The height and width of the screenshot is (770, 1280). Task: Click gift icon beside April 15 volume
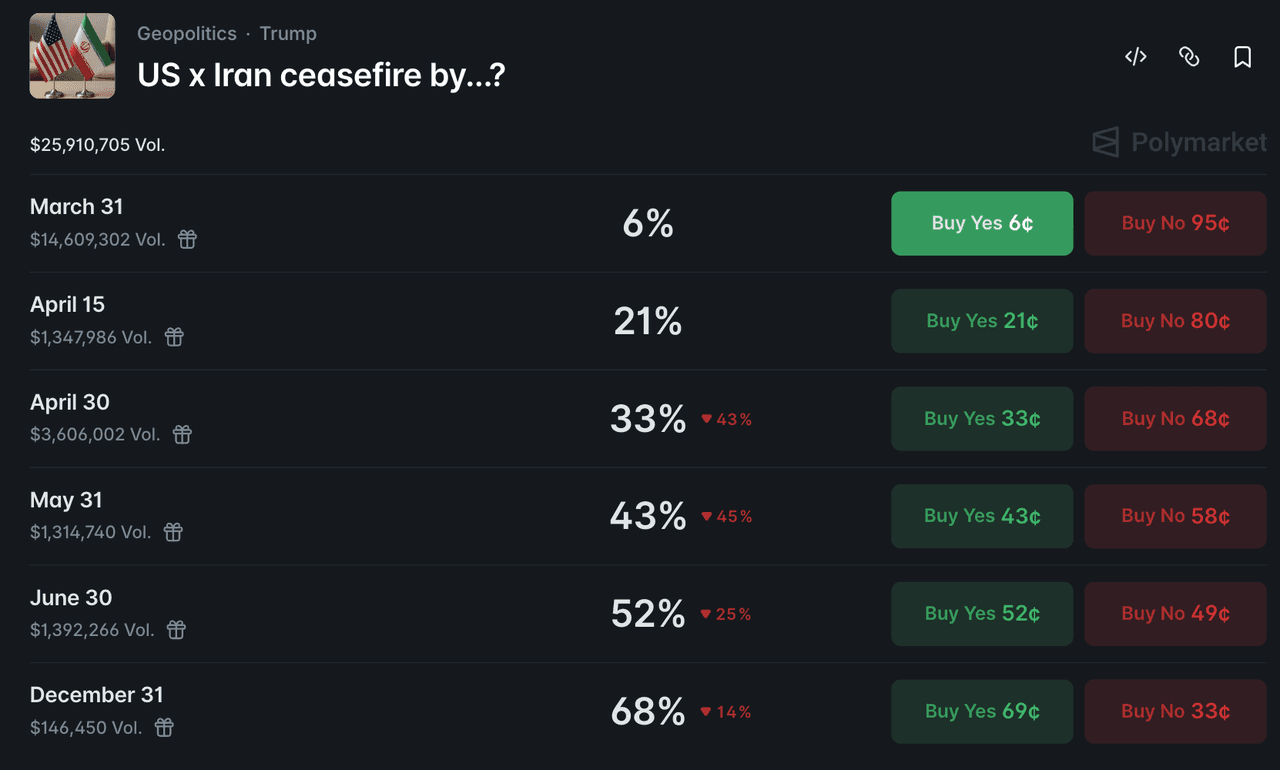[x=174, y=337]
